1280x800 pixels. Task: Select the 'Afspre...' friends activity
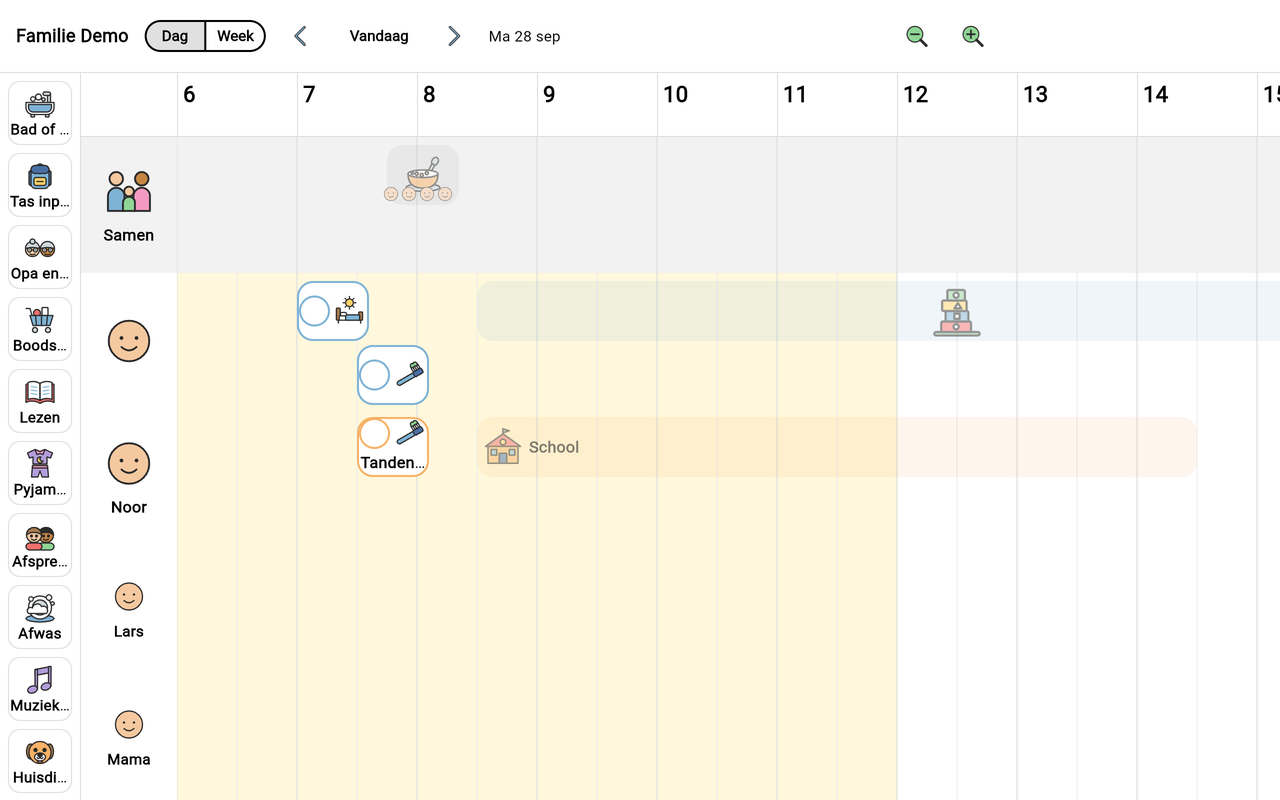tap(40, 545)
